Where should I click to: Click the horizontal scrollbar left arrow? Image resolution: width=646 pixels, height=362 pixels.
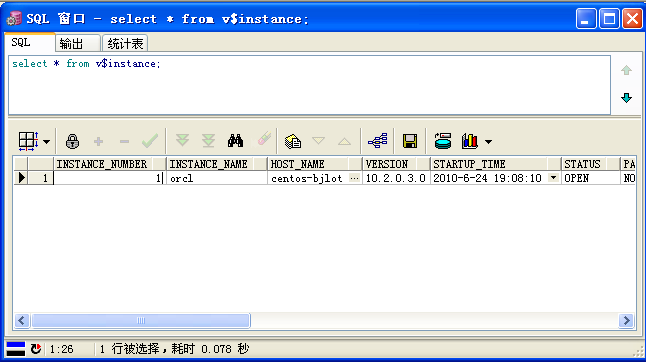[x=22, y=320]
